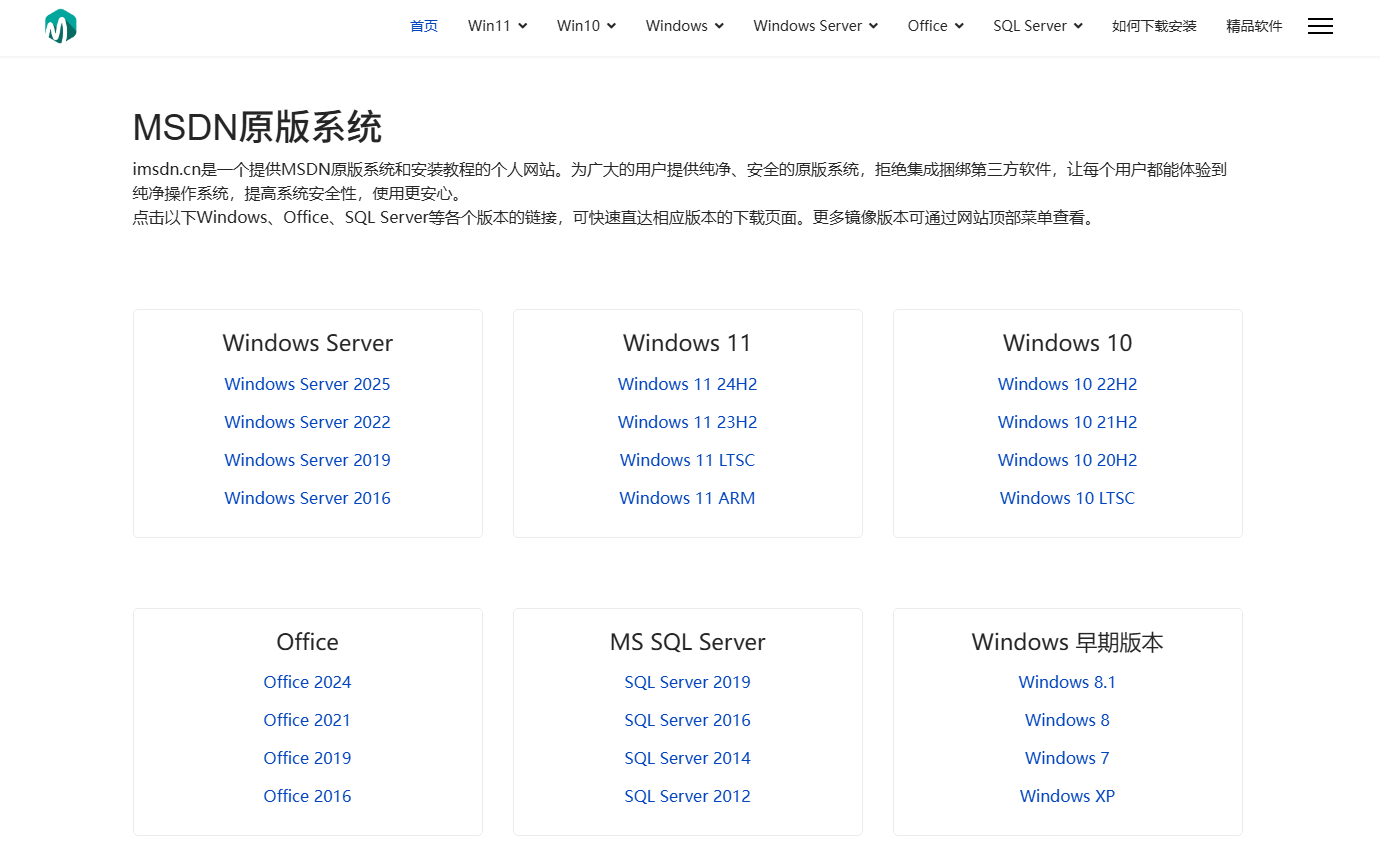Open the Windows XP link

[x=1067, y=796]
